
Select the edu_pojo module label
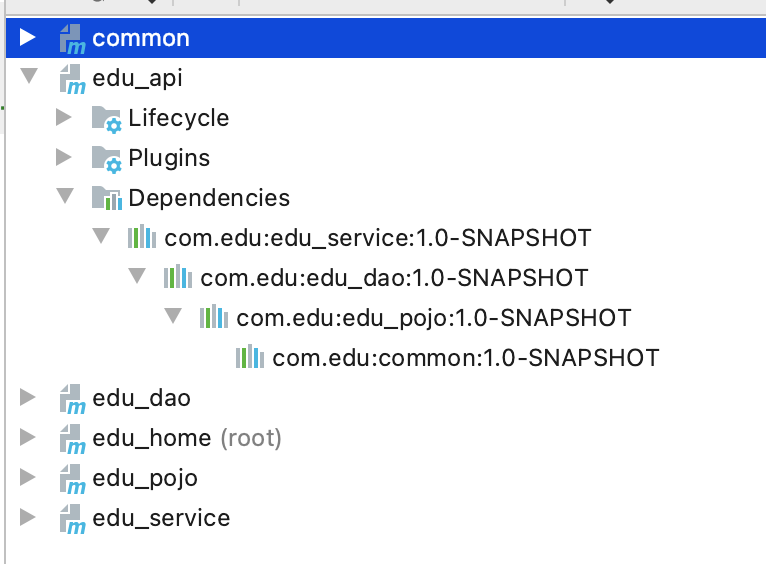[x=145, y=479]
